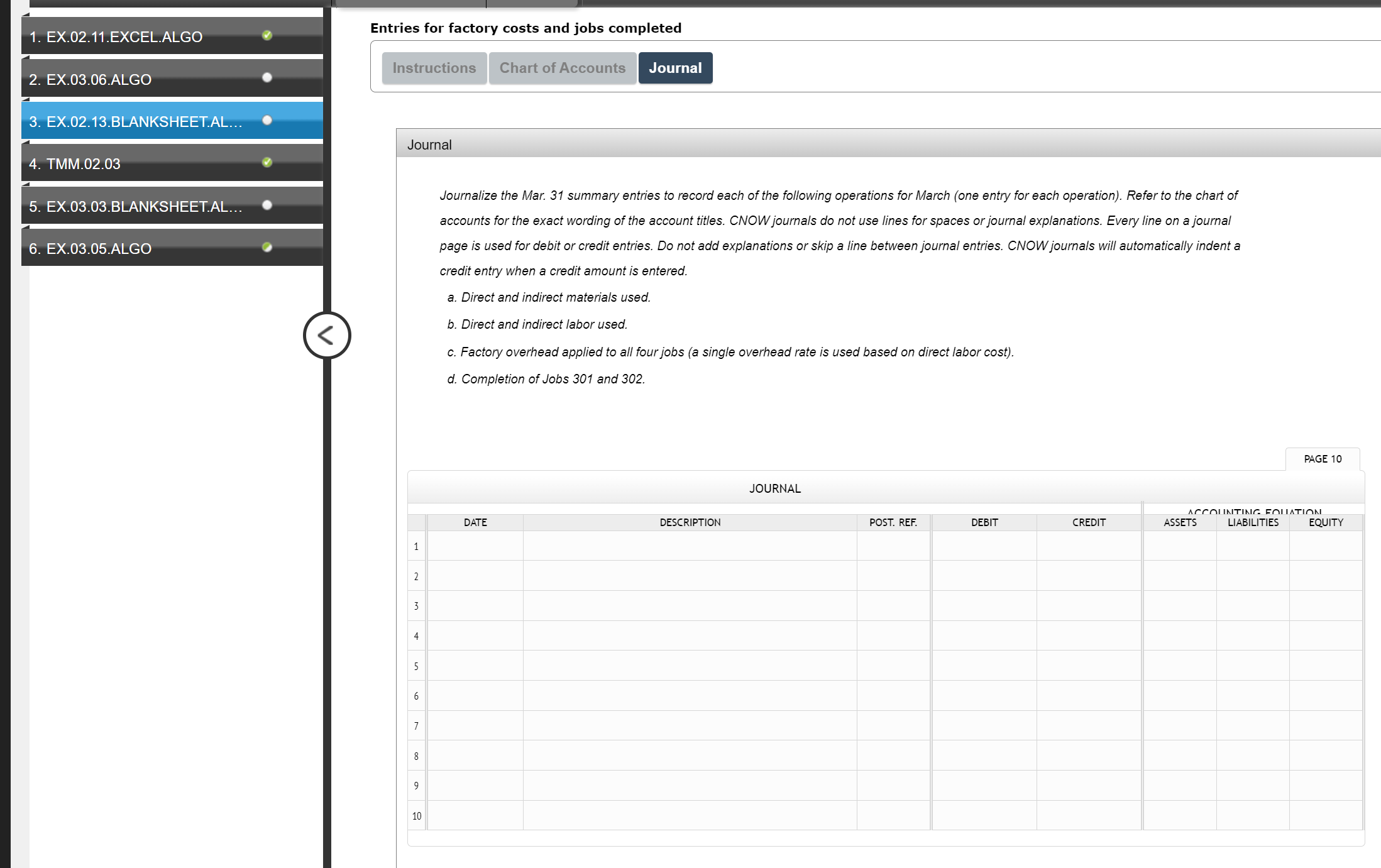Click the PAGE 10 tab above the journal
The width and height of the screenshot is (1381, 868).
1322,459
